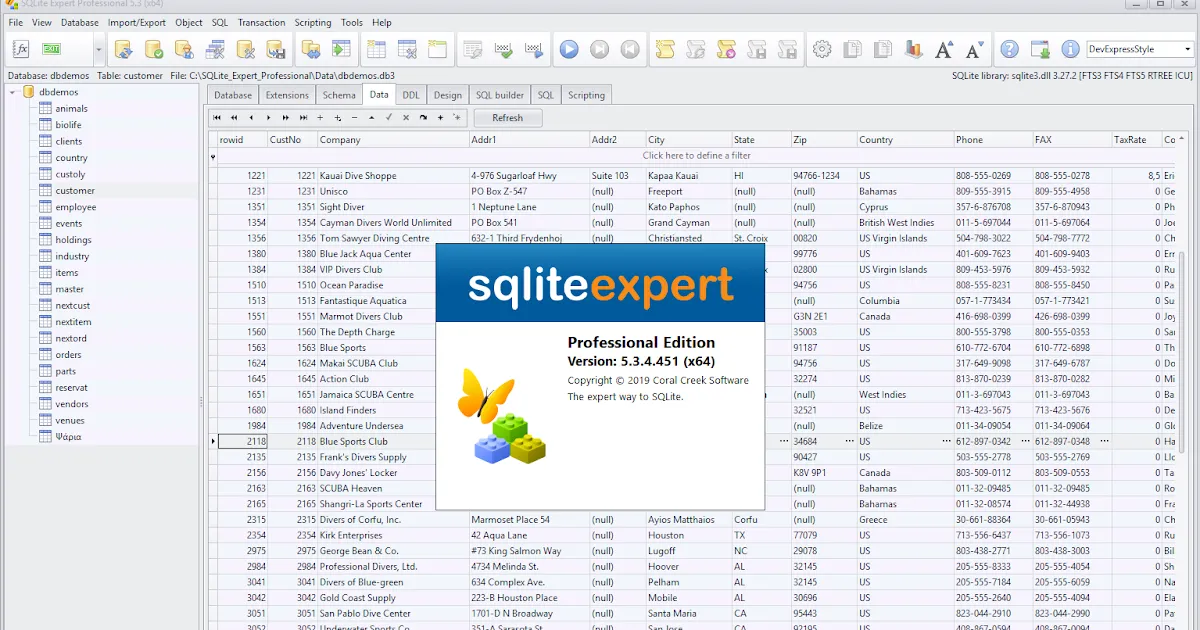Click the check database icon with green checkmark

[154, 49]
